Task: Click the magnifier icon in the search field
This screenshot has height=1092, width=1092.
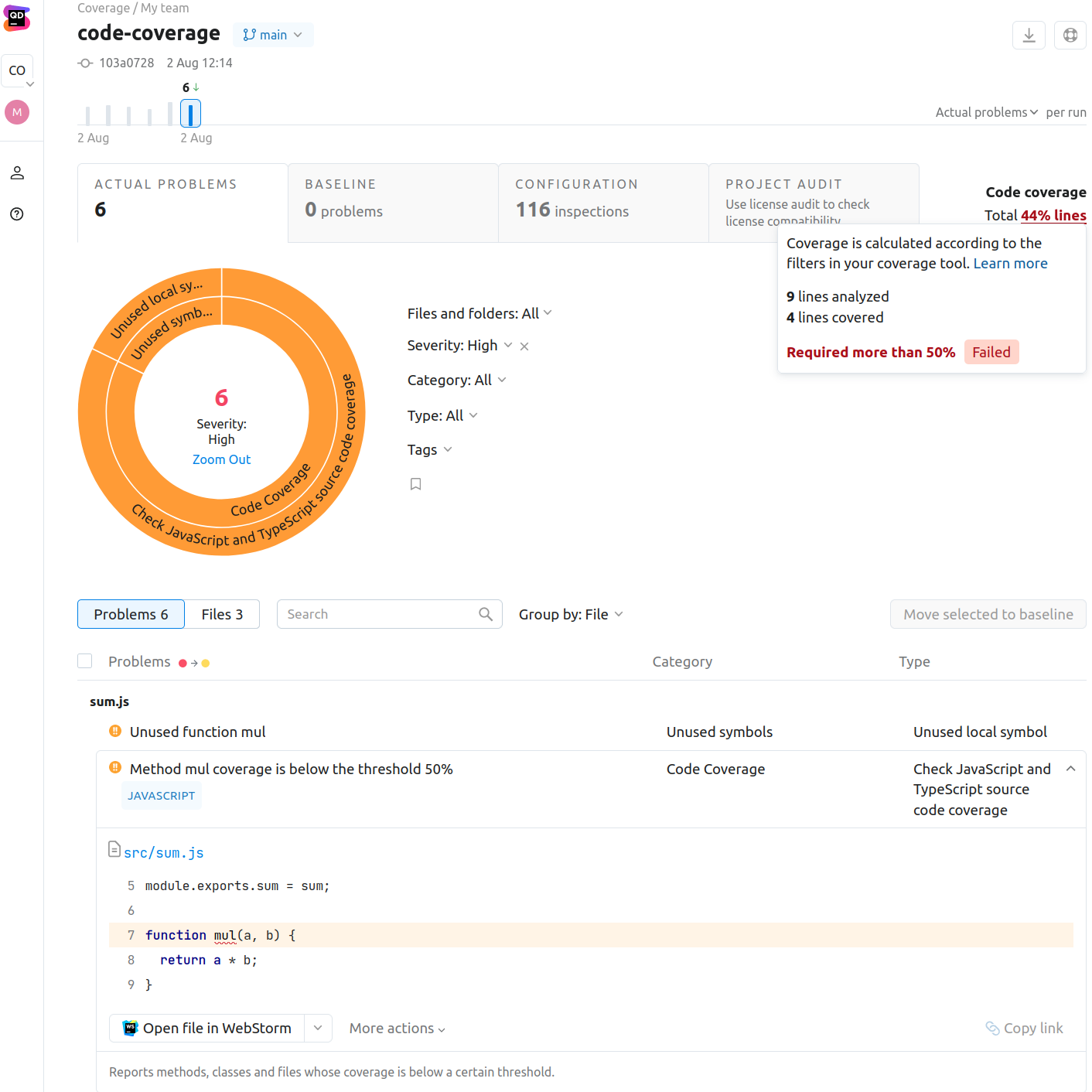Action: click(x=486, y=613)
